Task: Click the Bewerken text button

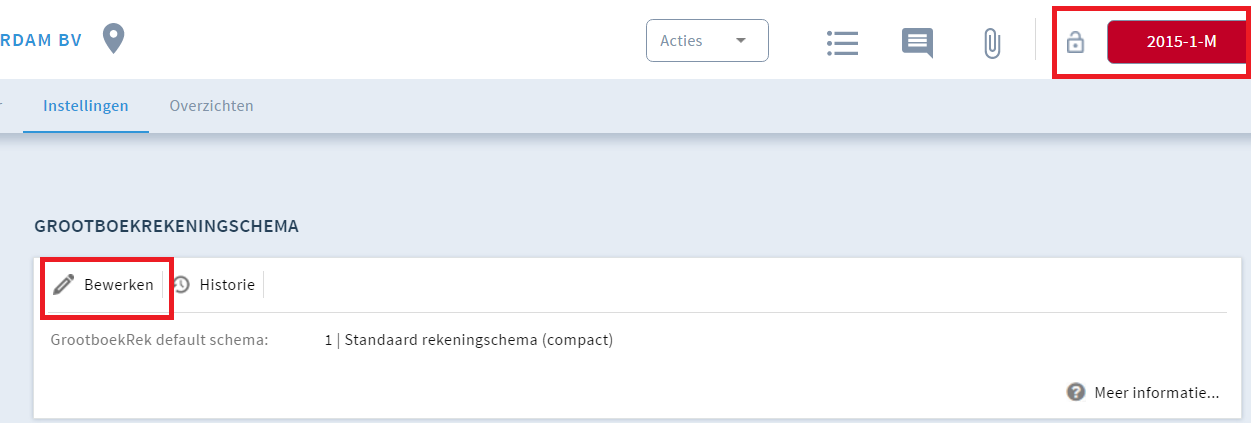Action: click(119, 285)
